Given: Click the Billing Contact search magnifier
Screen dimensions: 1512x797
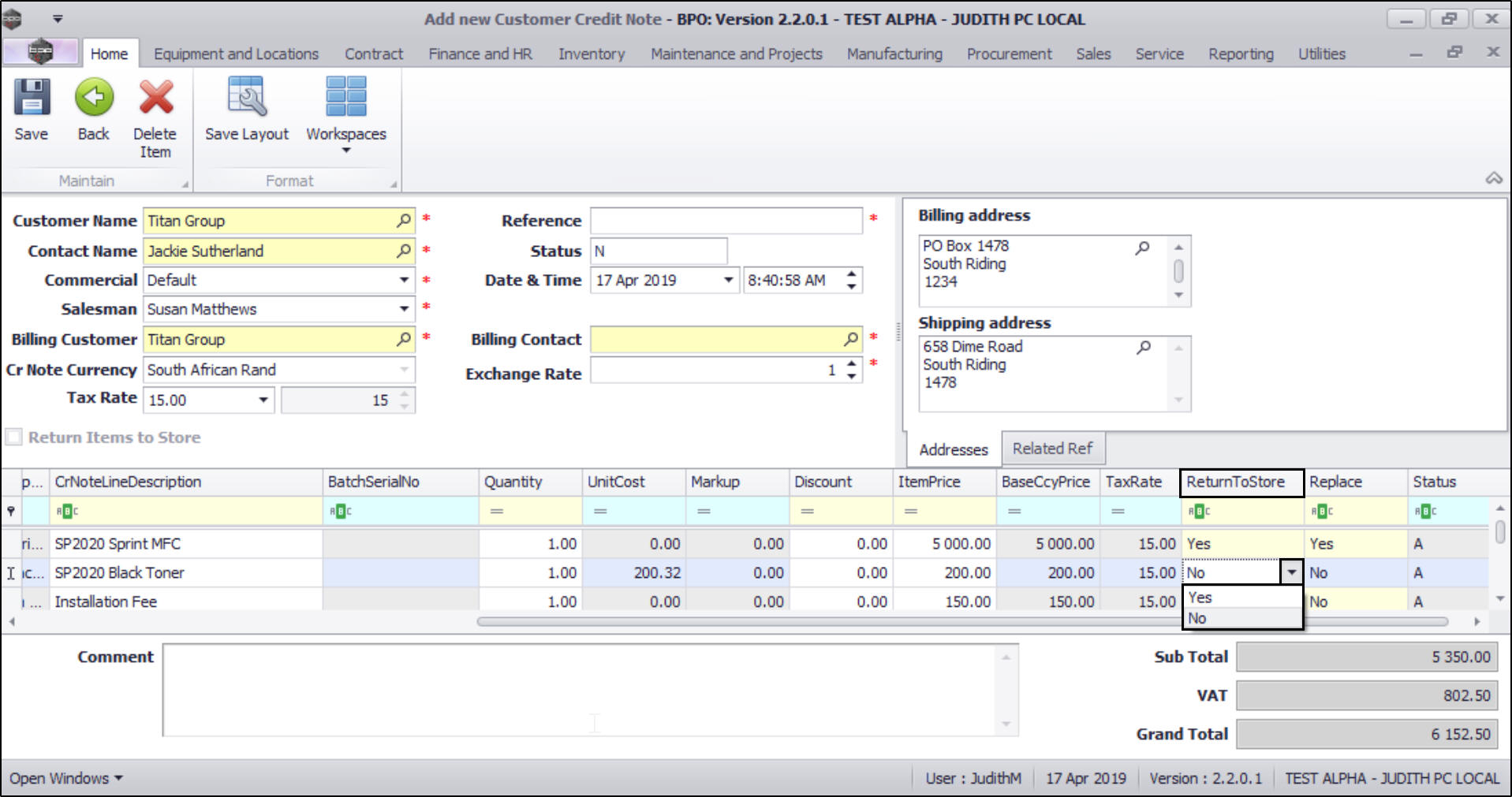Looking at the screenshot, I should (x=850, y=339).
